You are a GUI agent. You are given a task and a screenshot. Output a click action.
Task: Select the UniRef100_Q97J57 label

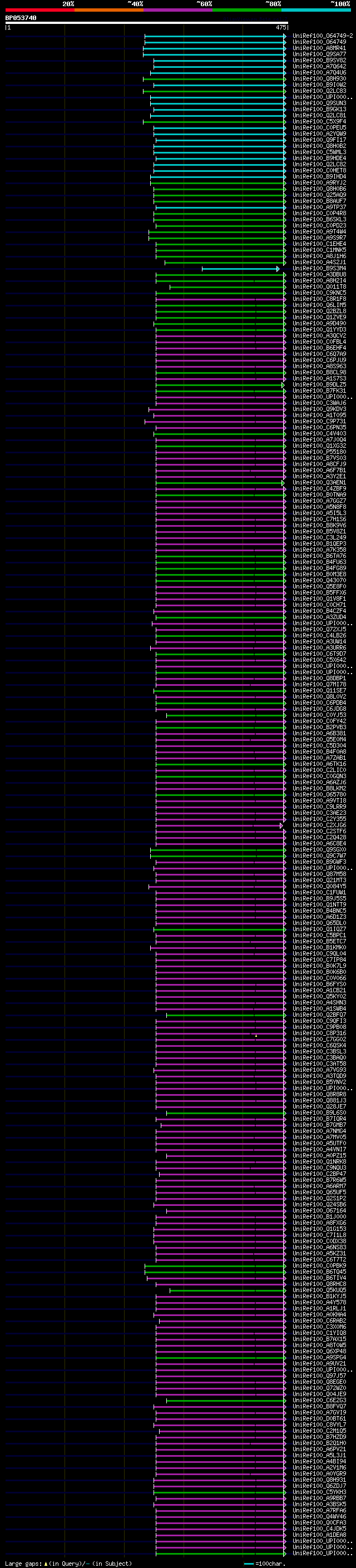[x=319, y=1376]
